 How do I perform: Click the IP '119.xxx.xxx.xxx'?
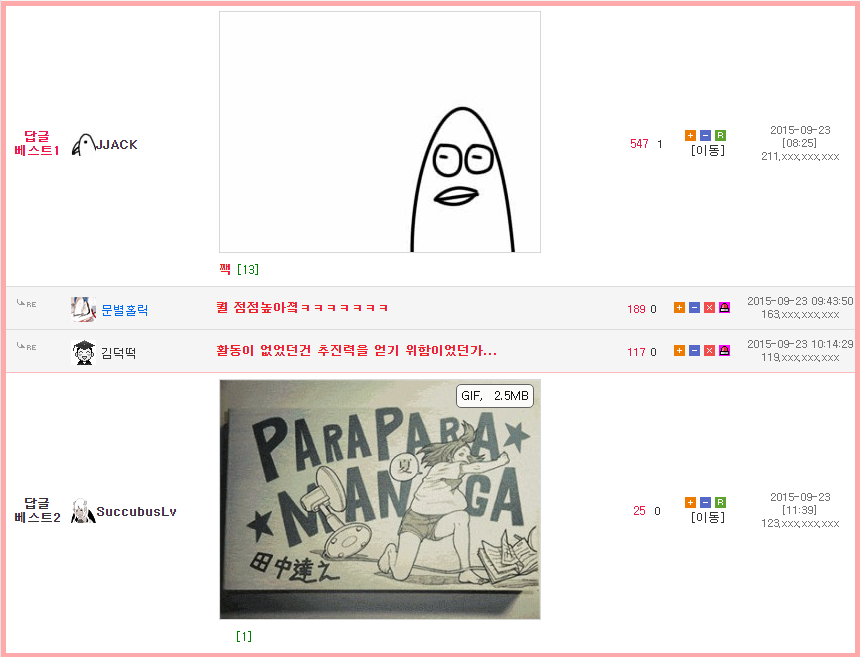[x=800, y=358]
